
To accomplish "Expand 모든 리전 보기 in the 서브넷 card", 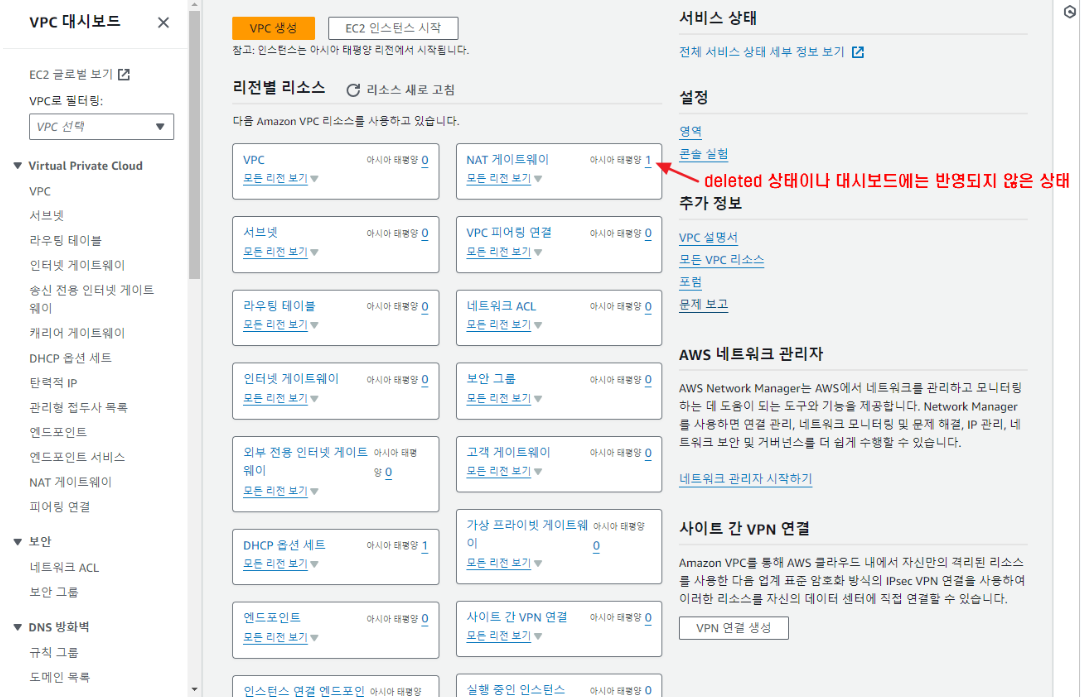I will pos(281,252).
